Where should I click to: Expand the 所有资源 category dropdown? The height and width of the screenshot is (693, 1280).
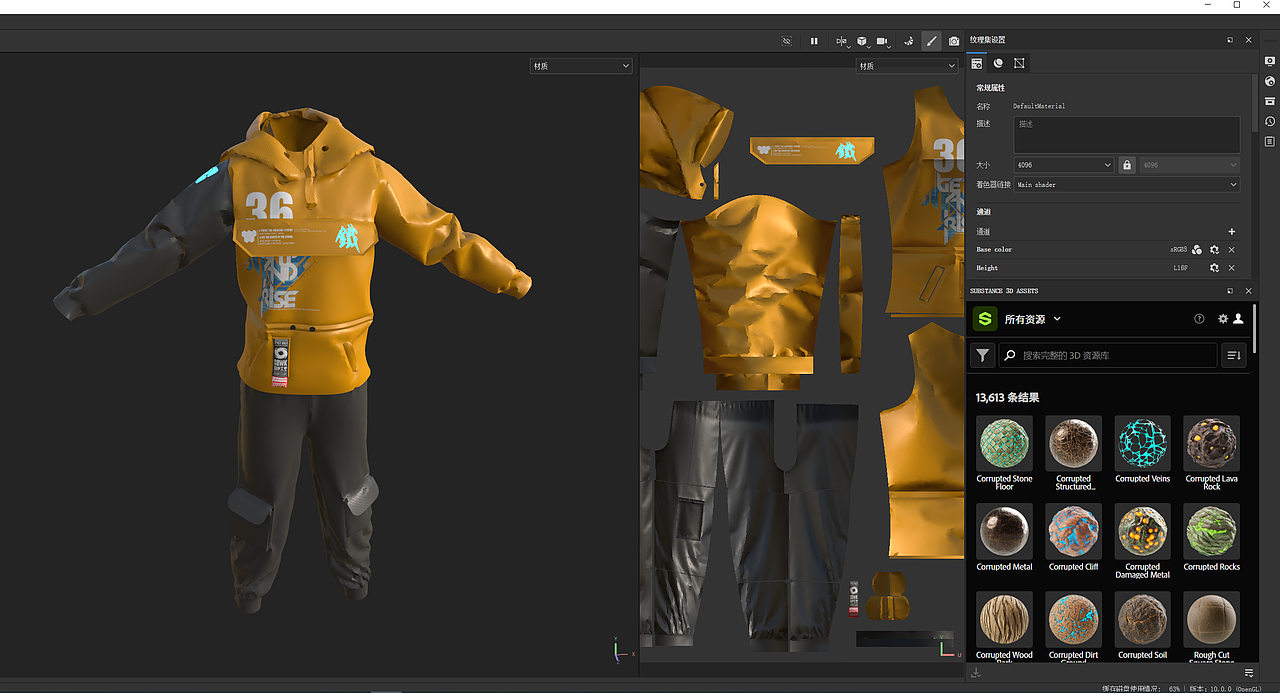[1033, 320]
